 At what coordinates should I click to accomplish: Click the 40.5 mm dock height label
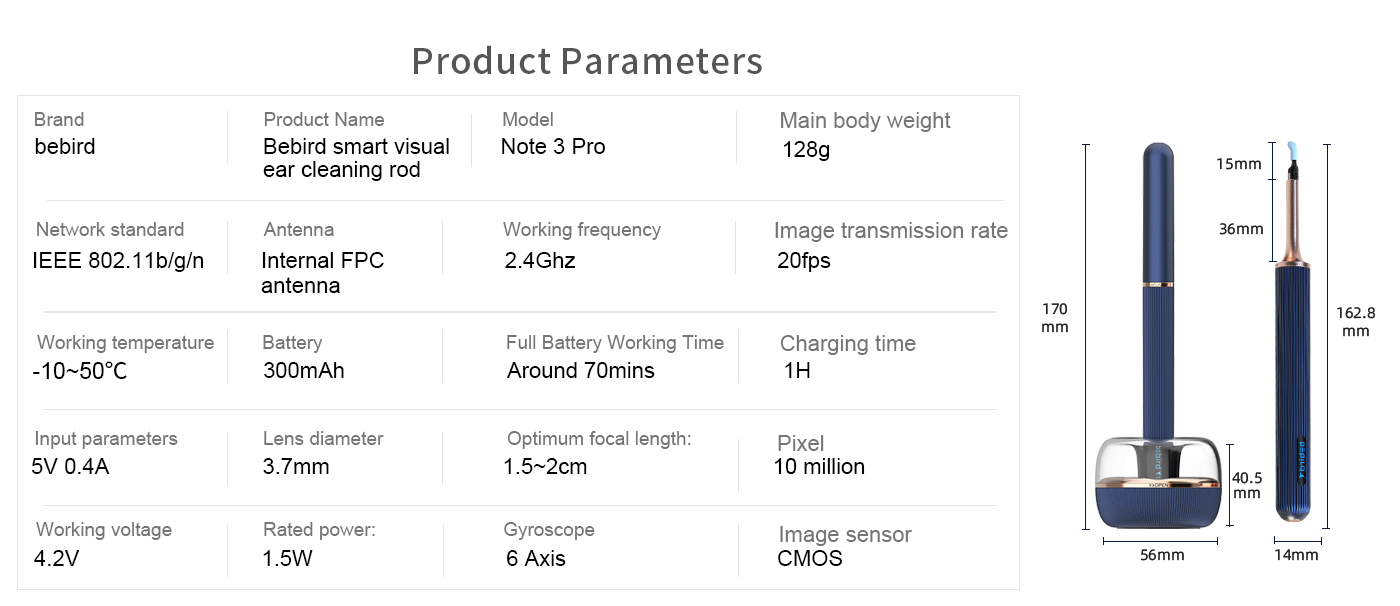pyautogui.click(x=1247, y=485)
